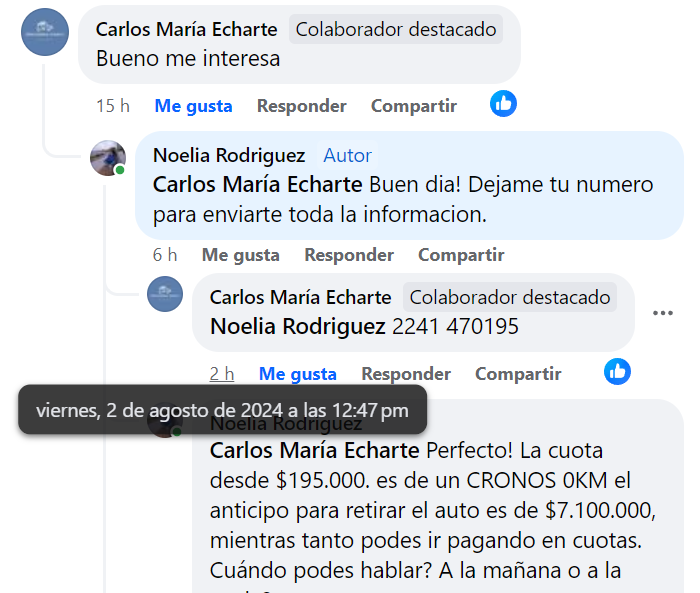Click Compartir under the phone number reply
700x593 pixels.
click(517, 374)
